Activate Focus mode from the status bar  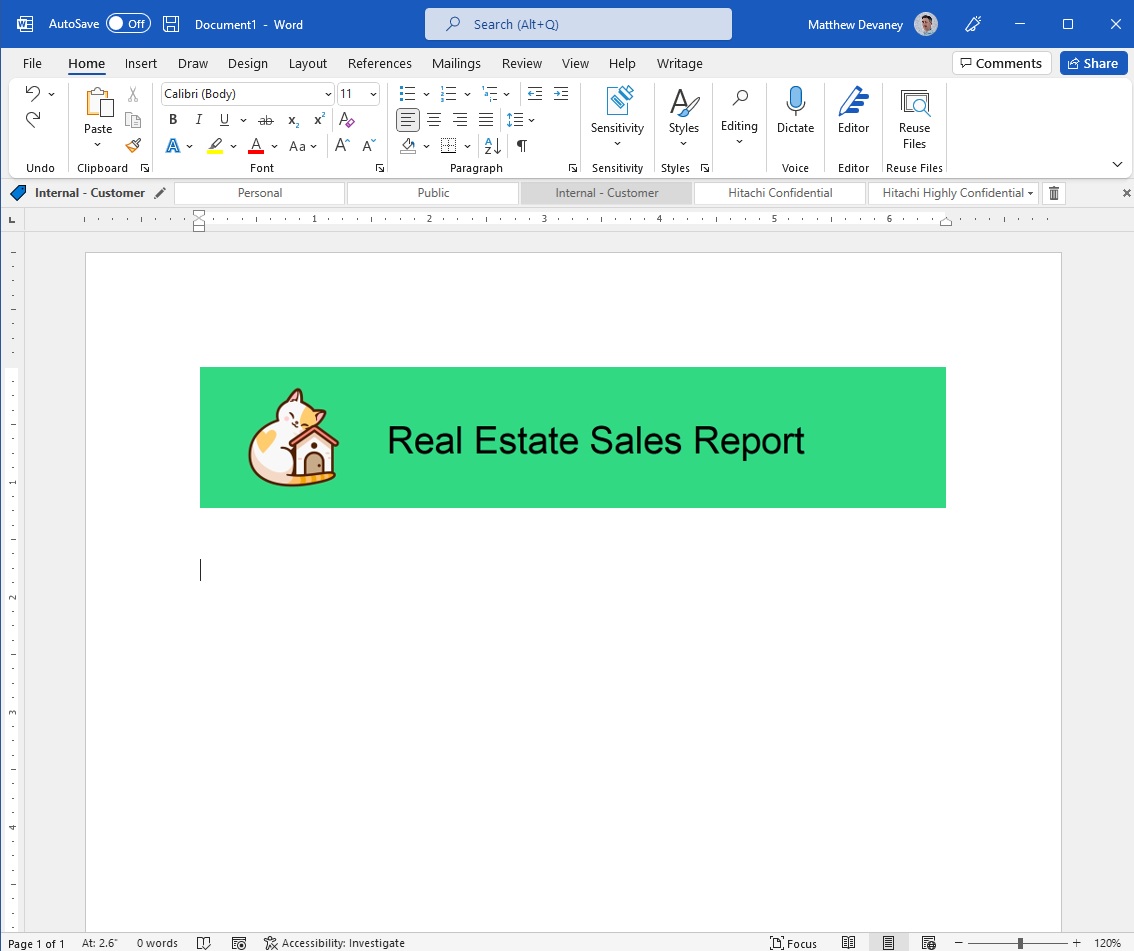click(794, 942)
